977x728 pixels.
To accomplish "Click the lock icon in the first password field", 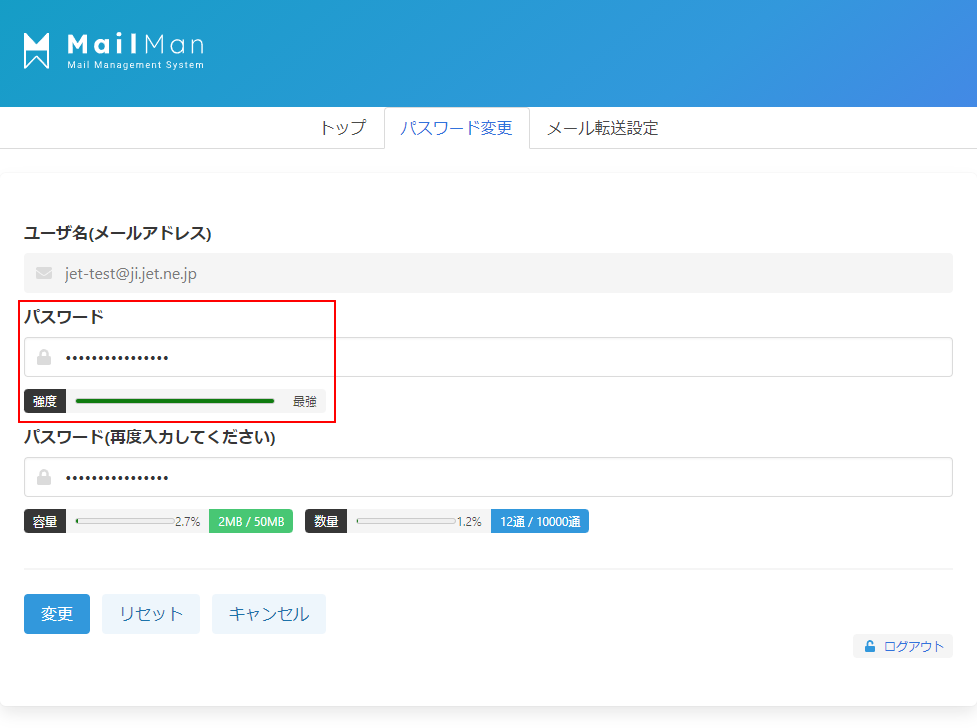I will pos(44,357).
